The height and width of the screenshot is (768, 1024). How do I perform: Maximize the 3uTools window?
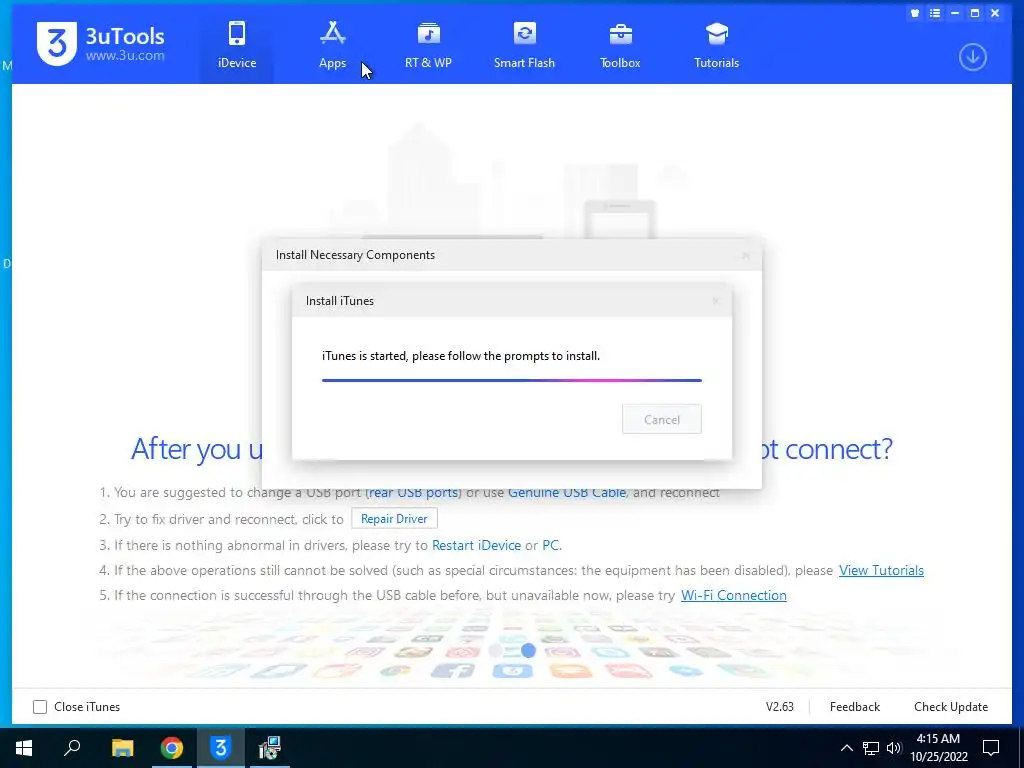click(975, 13)
